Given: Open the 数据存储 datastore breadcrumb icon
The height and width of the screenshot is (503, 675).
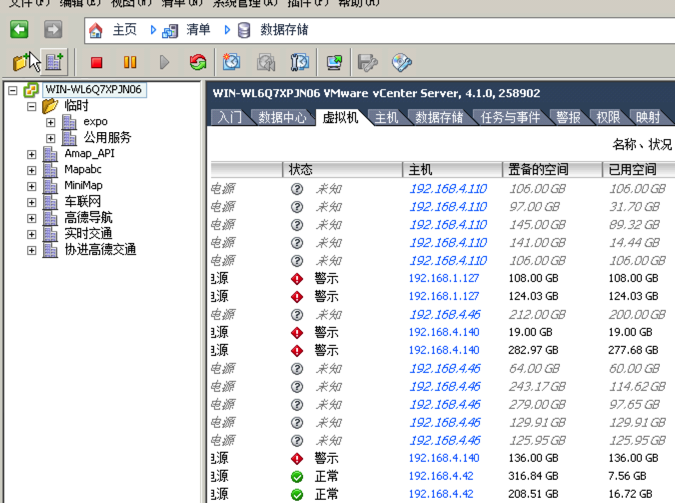Looking at the screenshot, I should click(x=244, y=31).
